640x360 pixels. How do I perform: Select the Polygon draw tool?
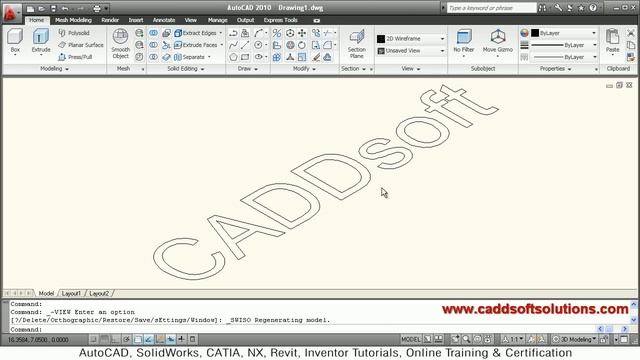(x=233, y=57)
